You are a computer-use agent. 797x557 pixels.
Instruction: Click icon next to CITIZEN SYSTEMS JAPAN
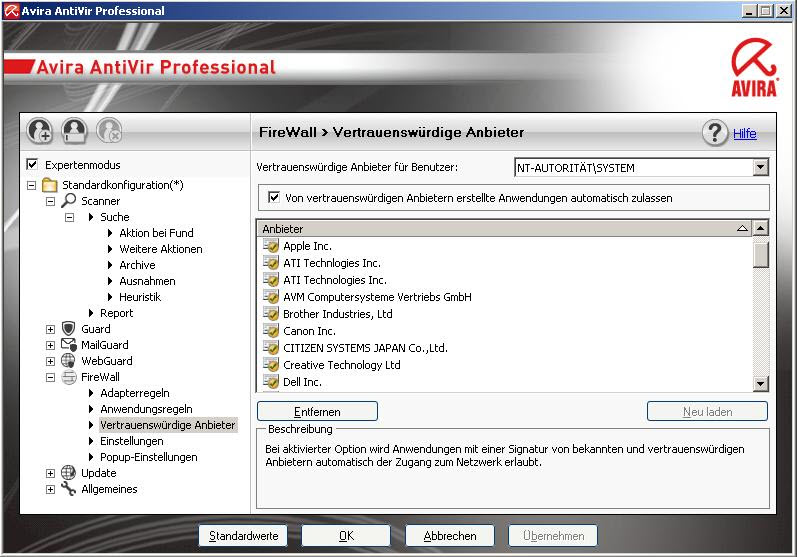coord(271,348)
